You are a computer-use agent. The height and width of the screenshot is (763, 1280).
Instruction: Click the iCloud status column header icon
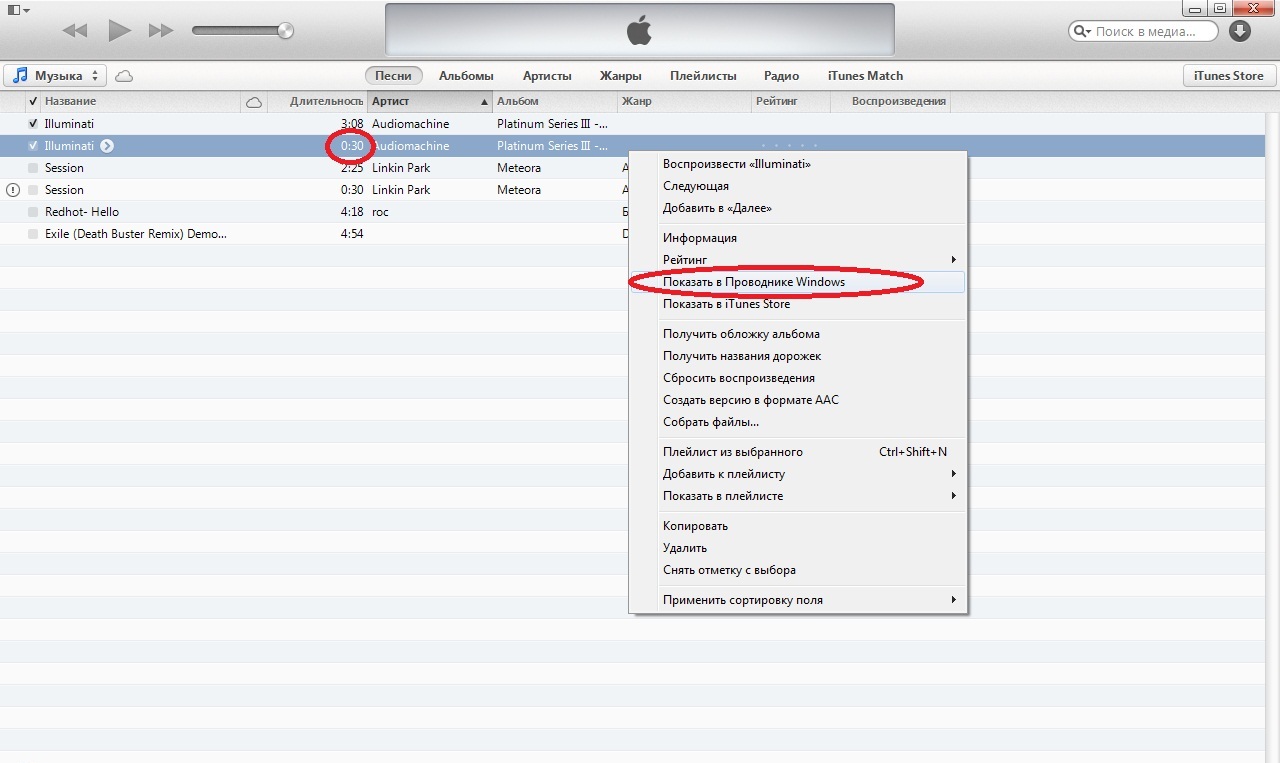(254, 102)
